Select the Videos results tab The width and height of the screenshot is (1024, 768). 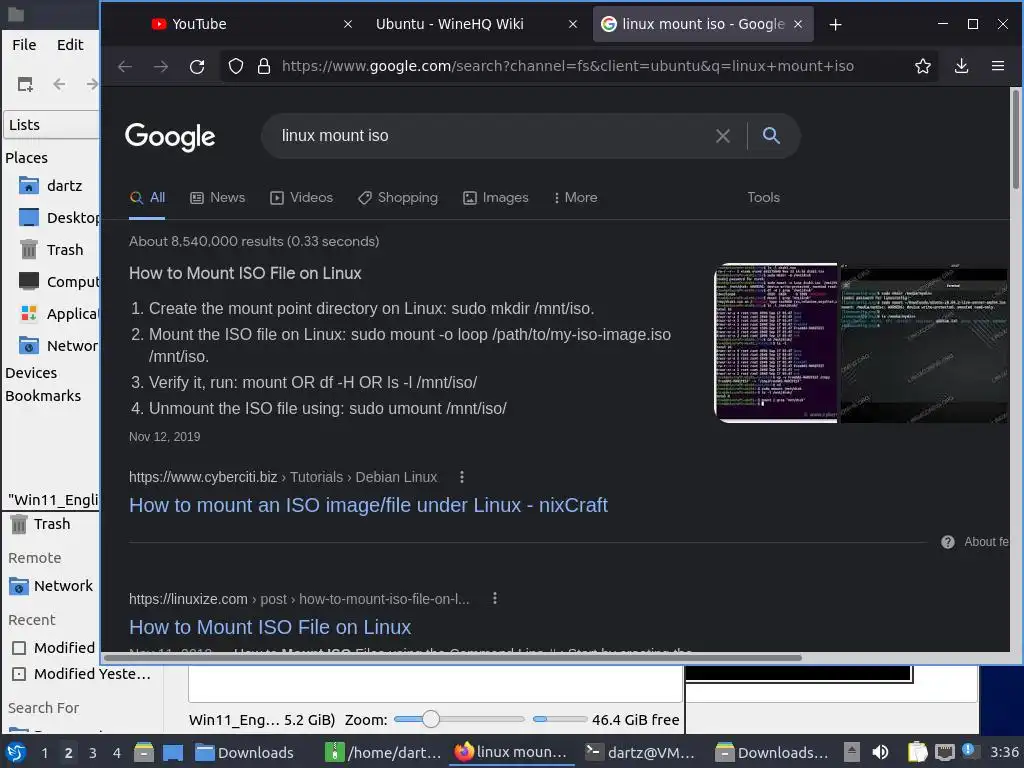(x=302, y=198)
